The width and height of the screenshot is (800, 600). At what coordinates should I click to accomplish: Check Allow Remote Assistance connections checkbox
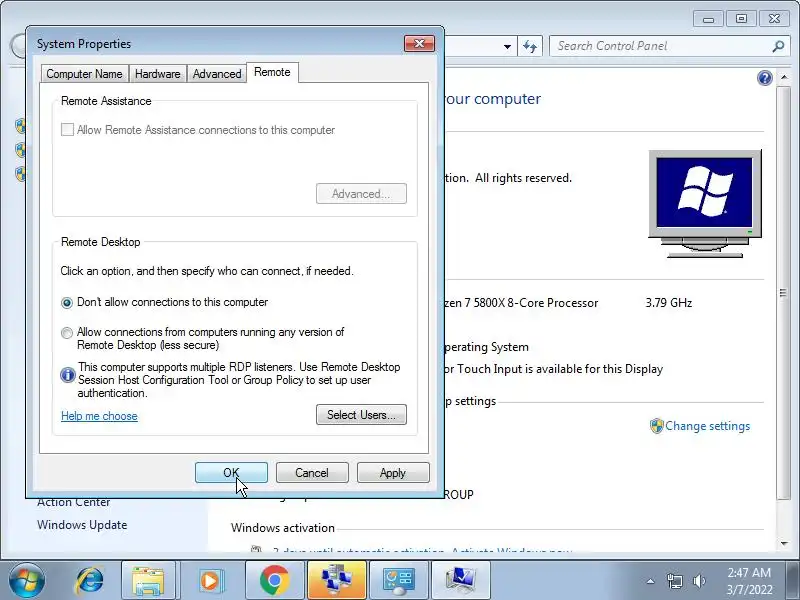67,130
